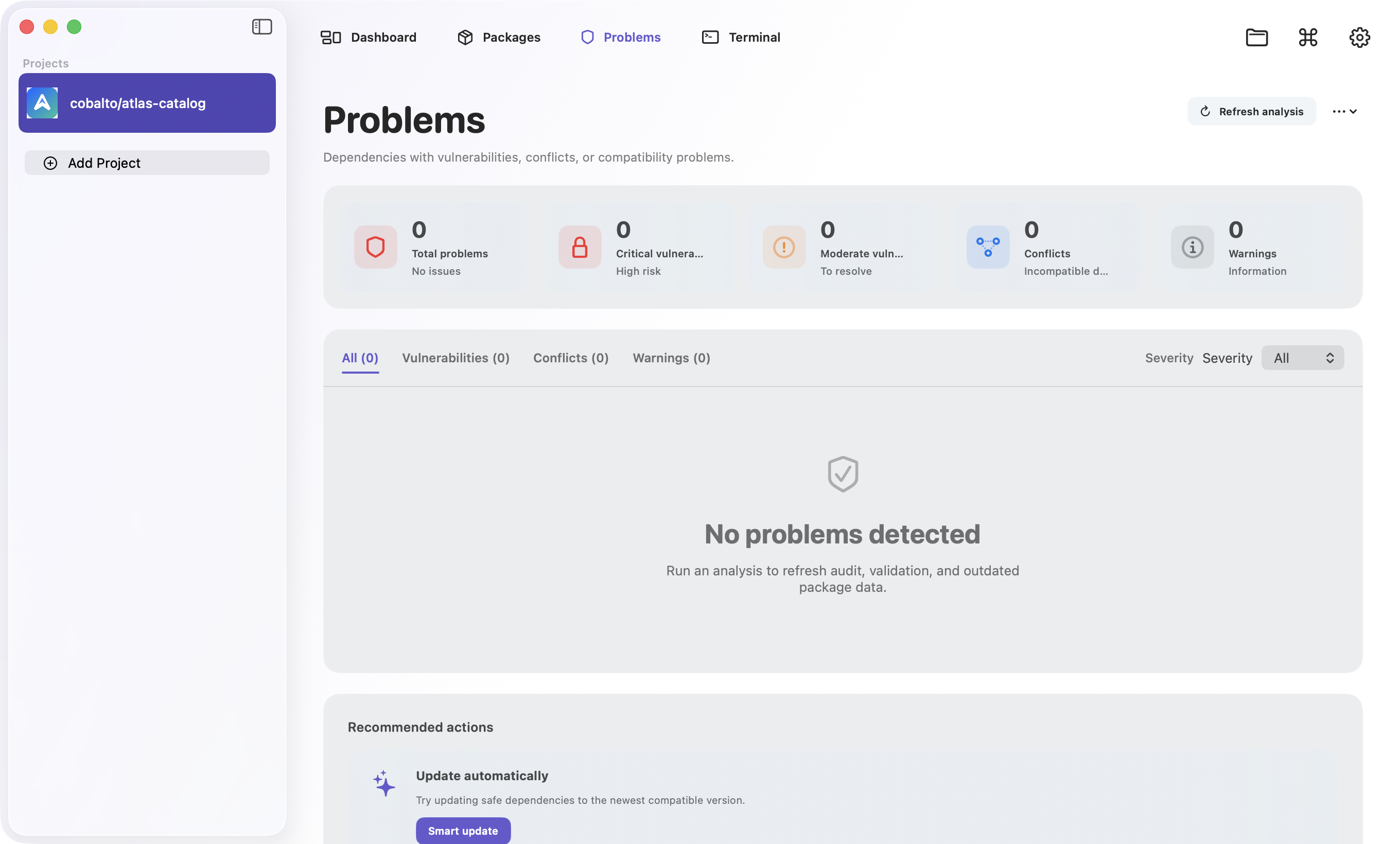This screenshot has width=1400, height=844.
Task: Open the Dashboard tab
Action: [368, 38]
